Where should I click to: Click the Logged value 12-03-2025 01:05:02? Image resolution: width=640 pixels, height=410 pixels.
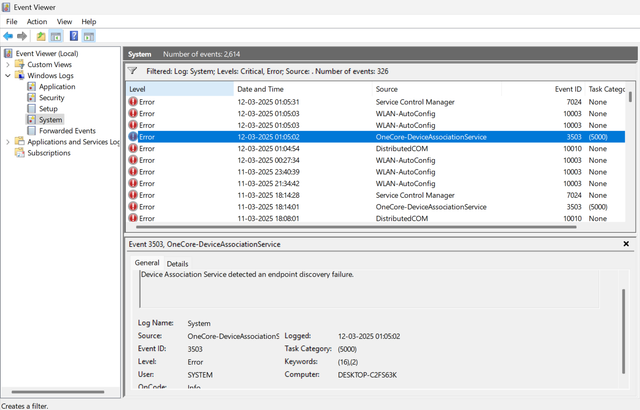[x=369, y=336]
